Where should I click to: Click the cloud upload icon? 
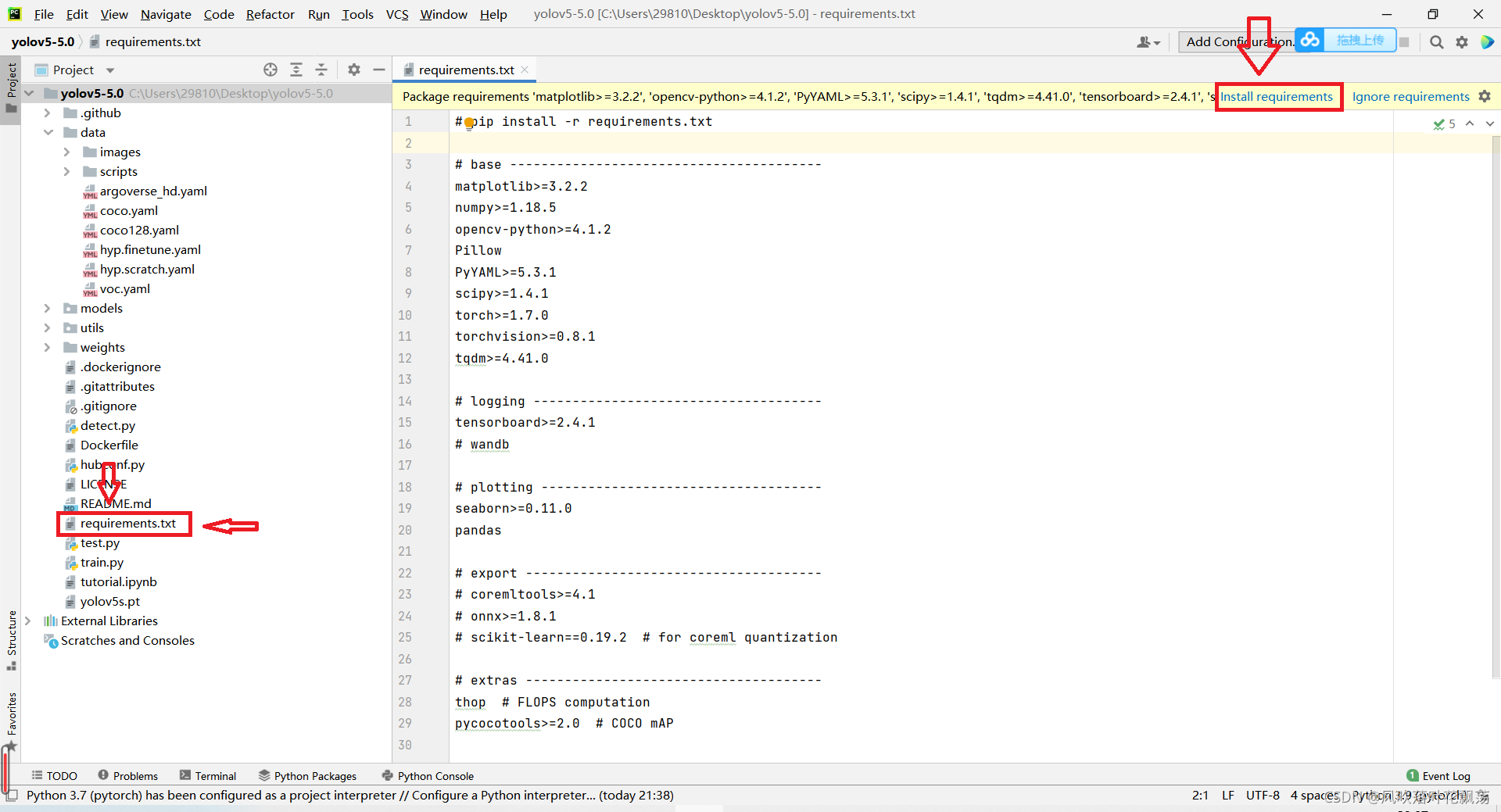(1310, 40)
